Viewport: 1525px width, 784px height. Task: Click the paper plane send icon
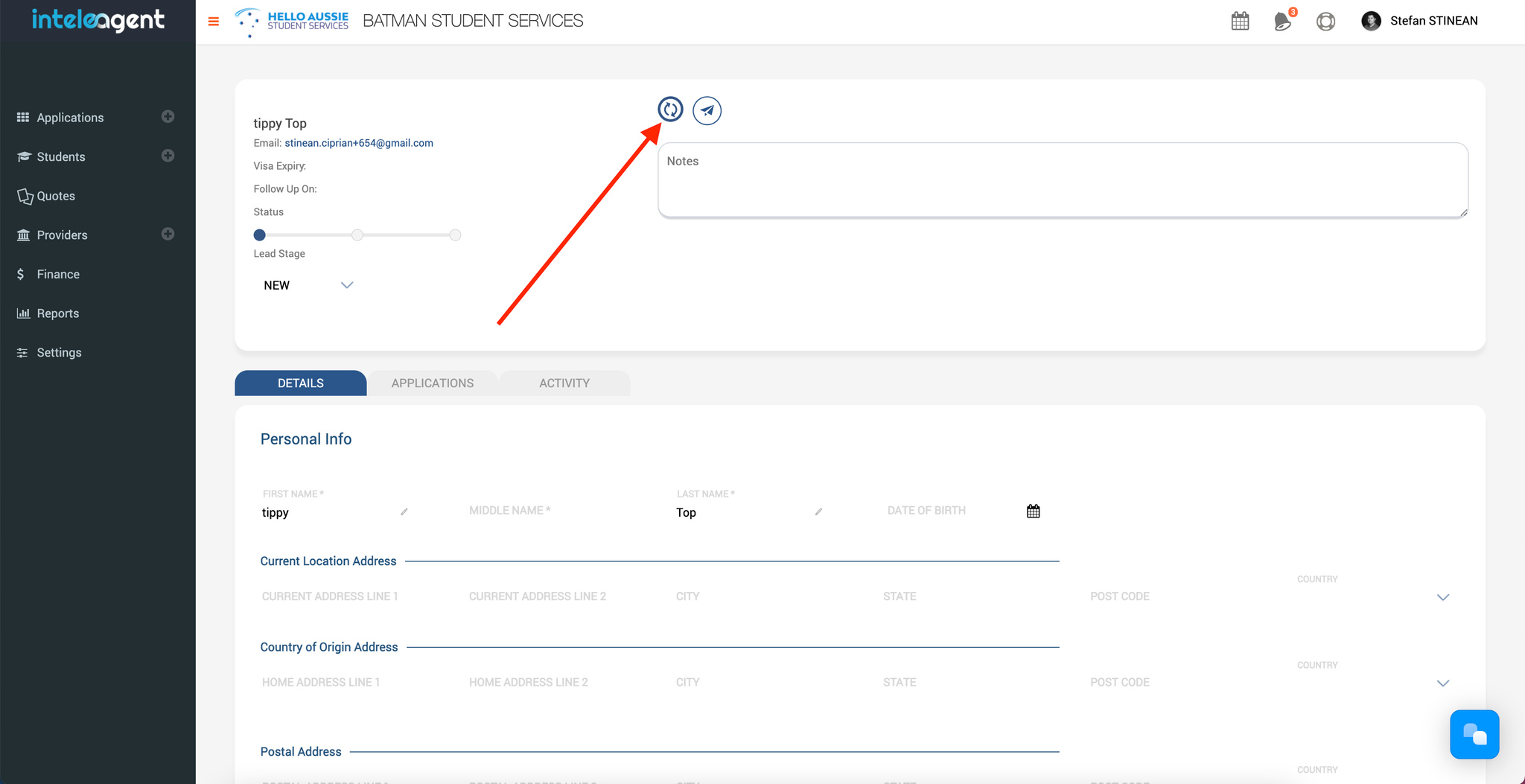pos(707,111)
